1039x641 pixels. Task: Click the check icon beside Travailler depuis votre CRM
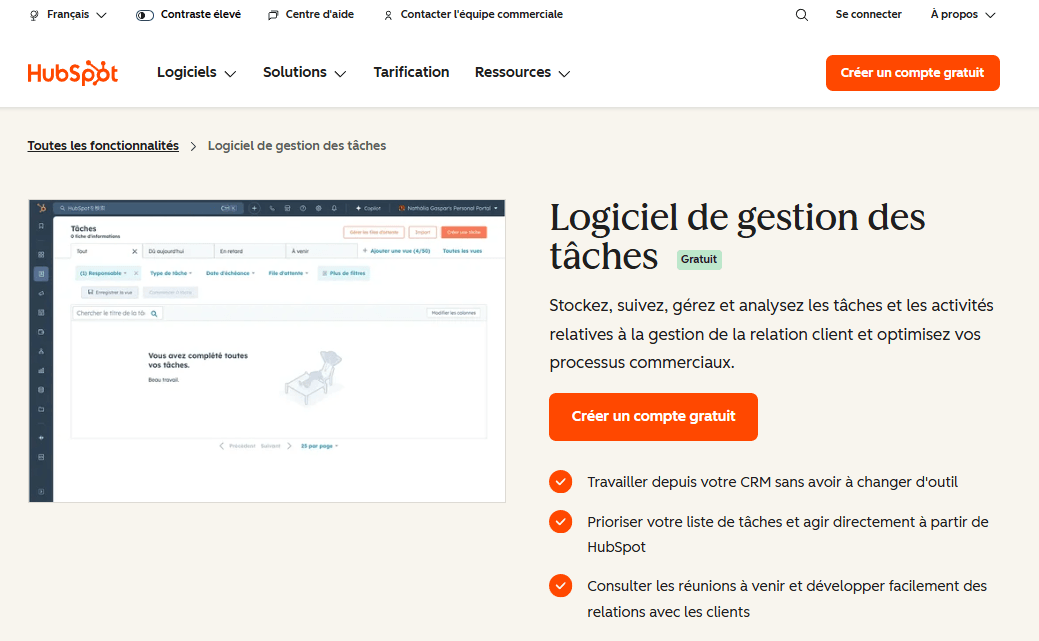tap(561, 482)
